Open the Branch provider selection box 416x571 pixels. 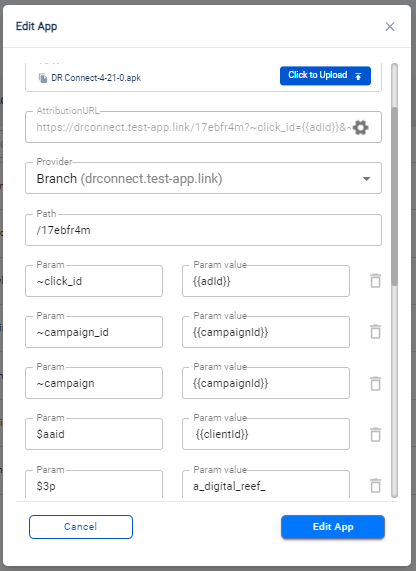coord(203,178)
